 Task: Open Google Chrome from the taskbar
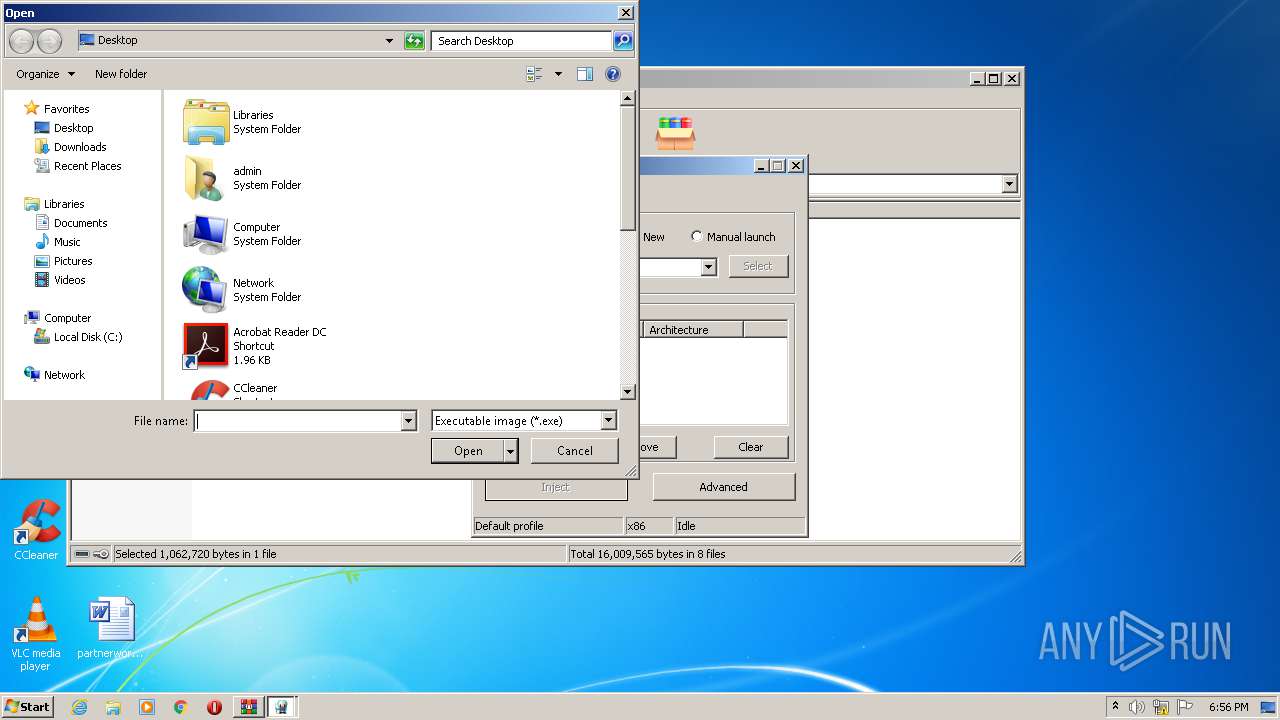click(x=181, y=707)
